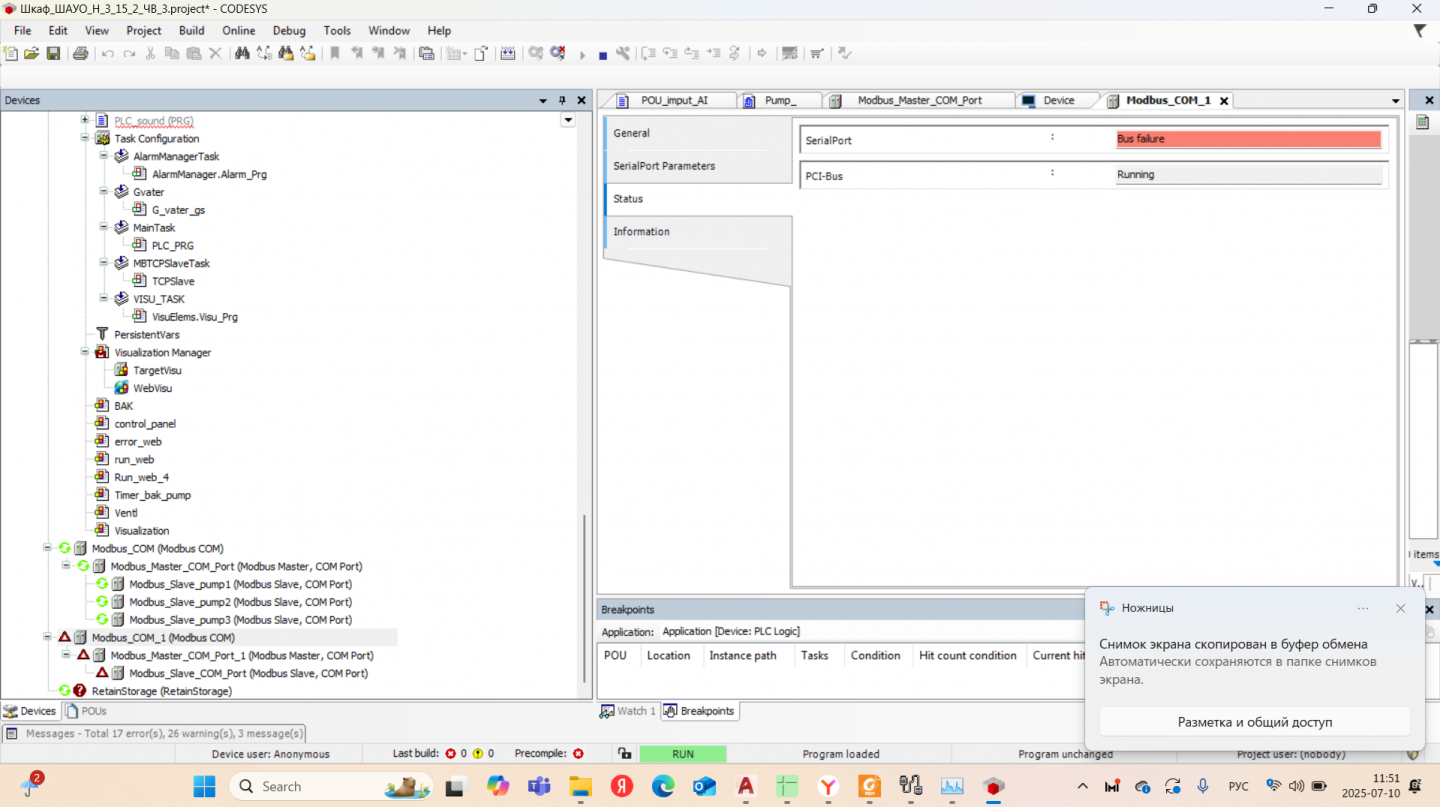Click the WebVisu globe icon
Screen dimensions: 1440x807
[121, 388]
